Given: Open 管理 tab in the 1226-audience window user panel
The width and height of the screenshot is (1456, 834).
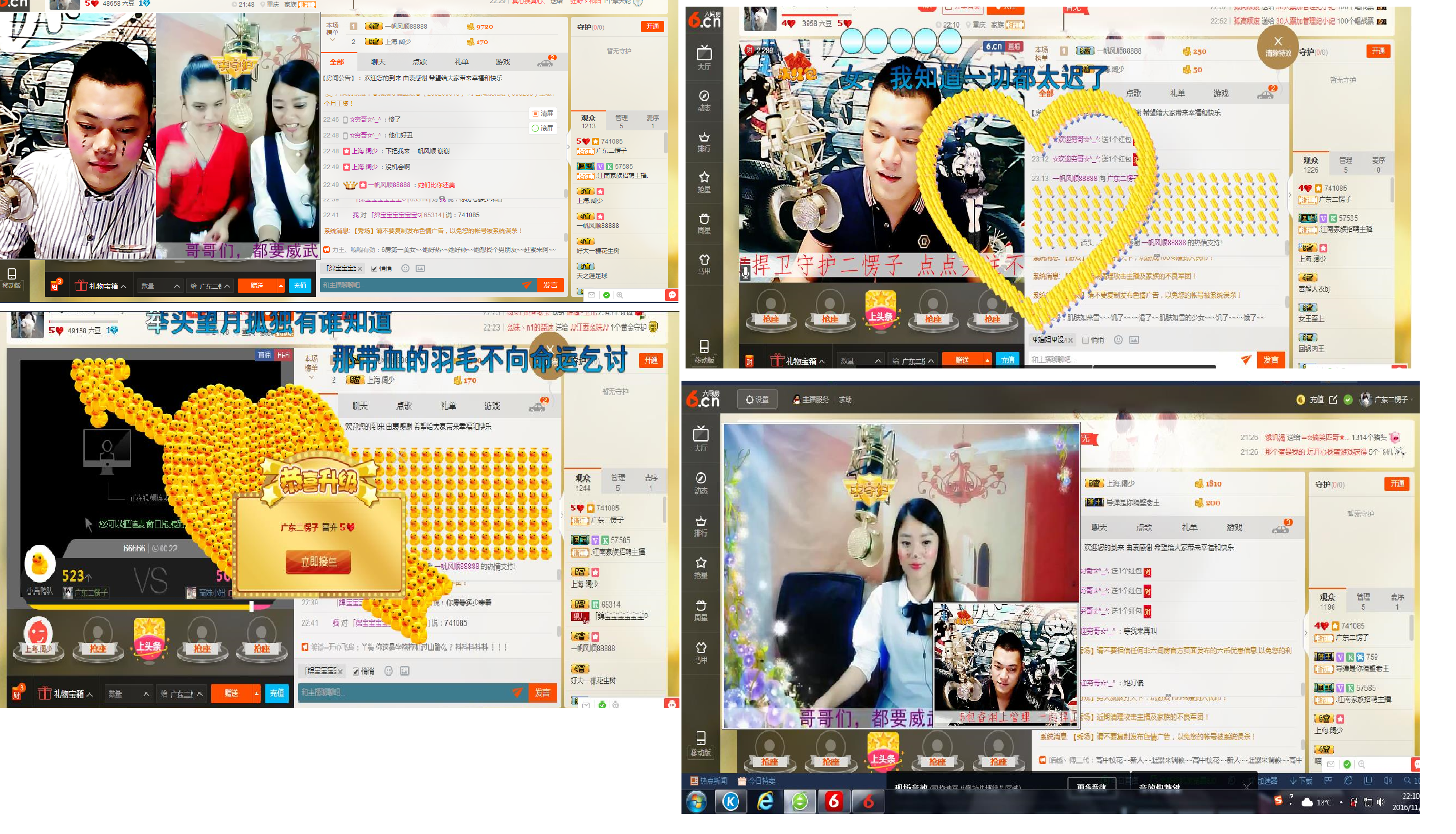Looking at the screenshot, I should (1346, 165).
